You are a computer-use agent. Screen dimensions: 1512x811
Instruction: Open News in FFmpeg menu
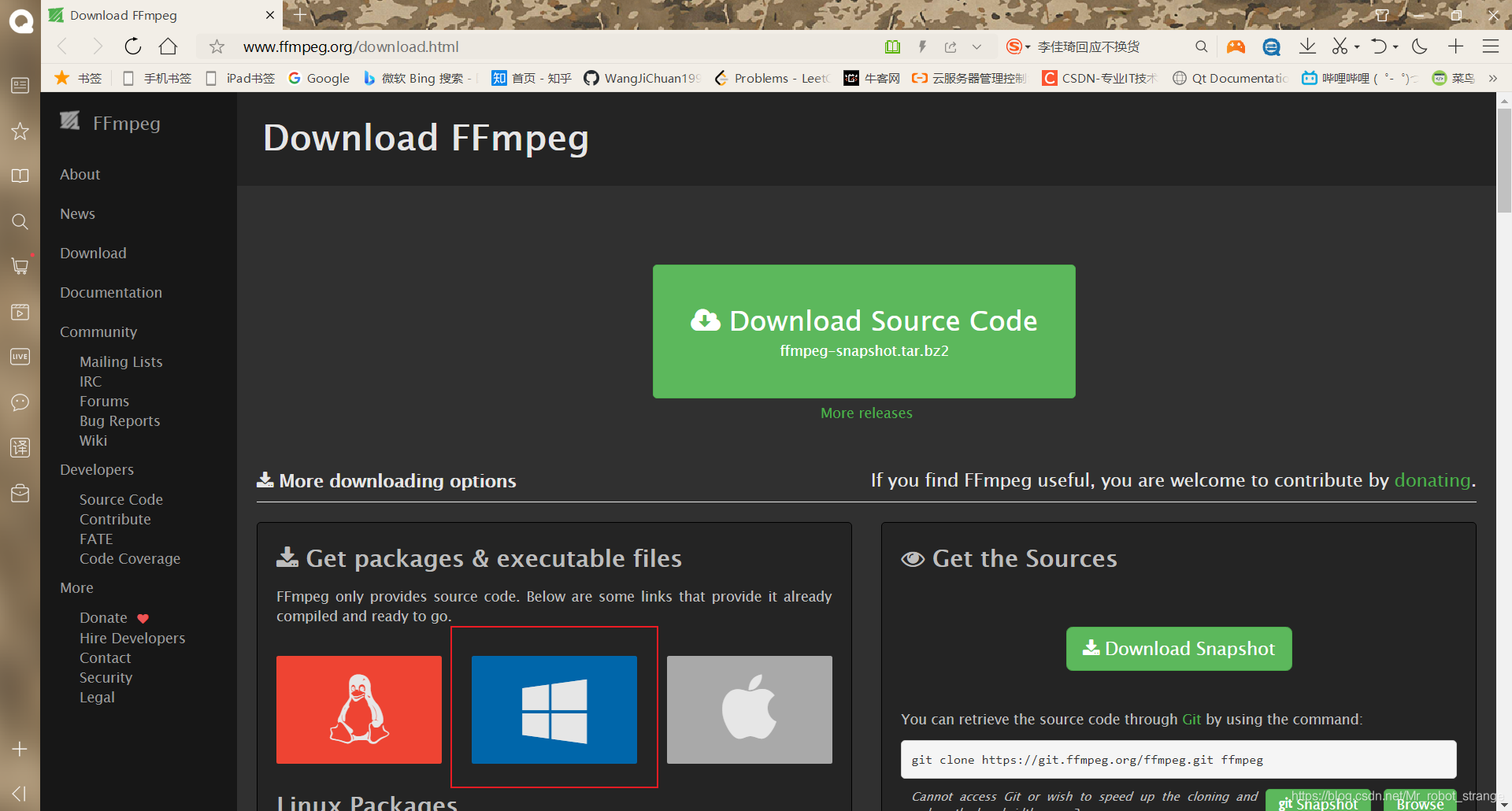tap(77, 213)
